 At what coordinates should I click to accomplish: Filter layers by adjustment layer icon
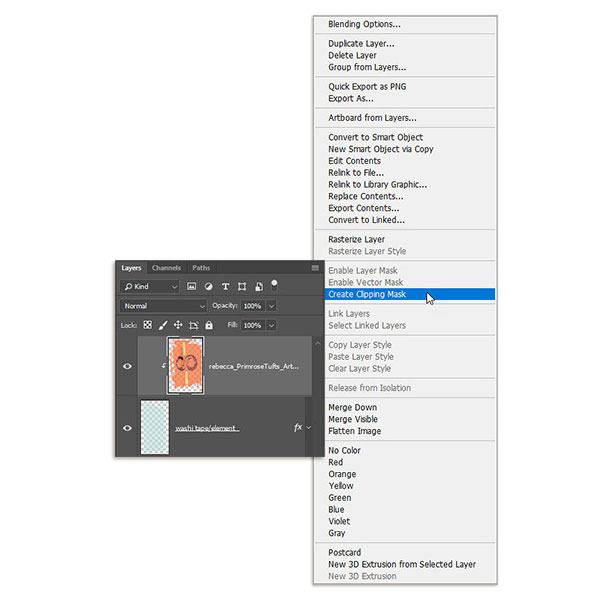point(209,286)
